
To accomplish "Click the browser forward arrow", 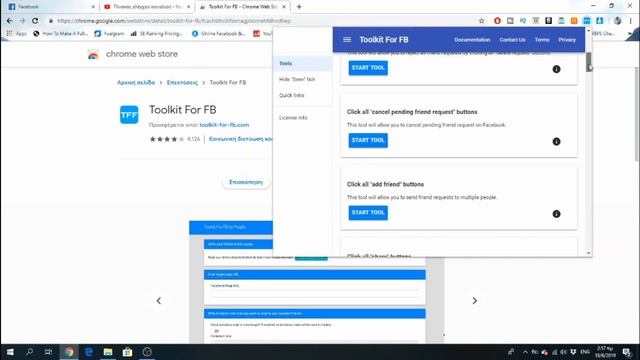I will click(22, 21).
